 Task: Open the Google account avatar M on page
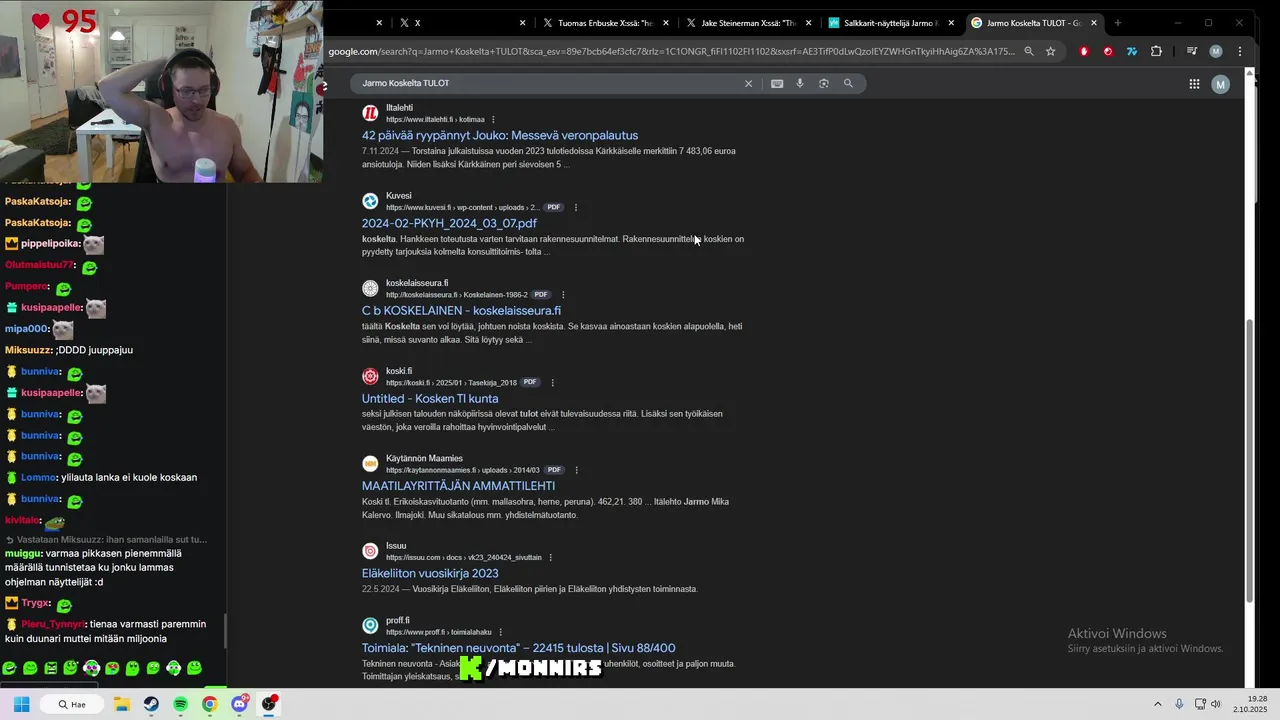[1220, 84]
